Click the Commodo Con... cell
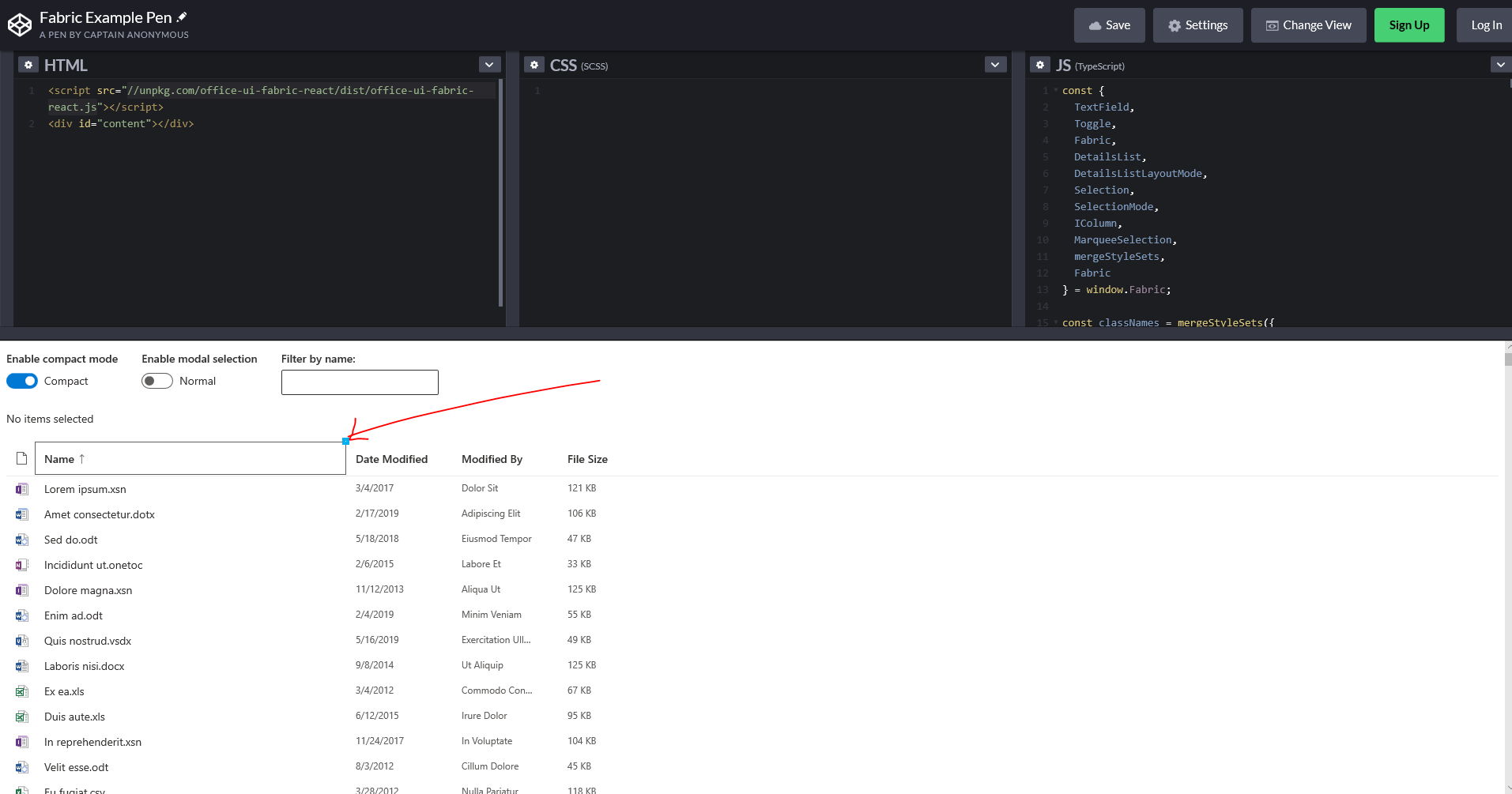1512x794 pixels. (497, 691)
